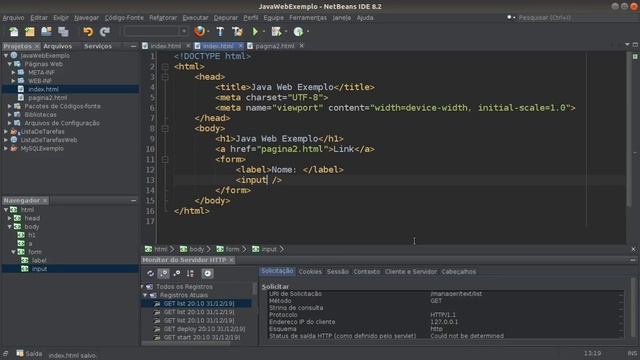Screen dimensions: 640x360
Task: Open the configuration dropdown in toolbar
Action: coord(184,31)
